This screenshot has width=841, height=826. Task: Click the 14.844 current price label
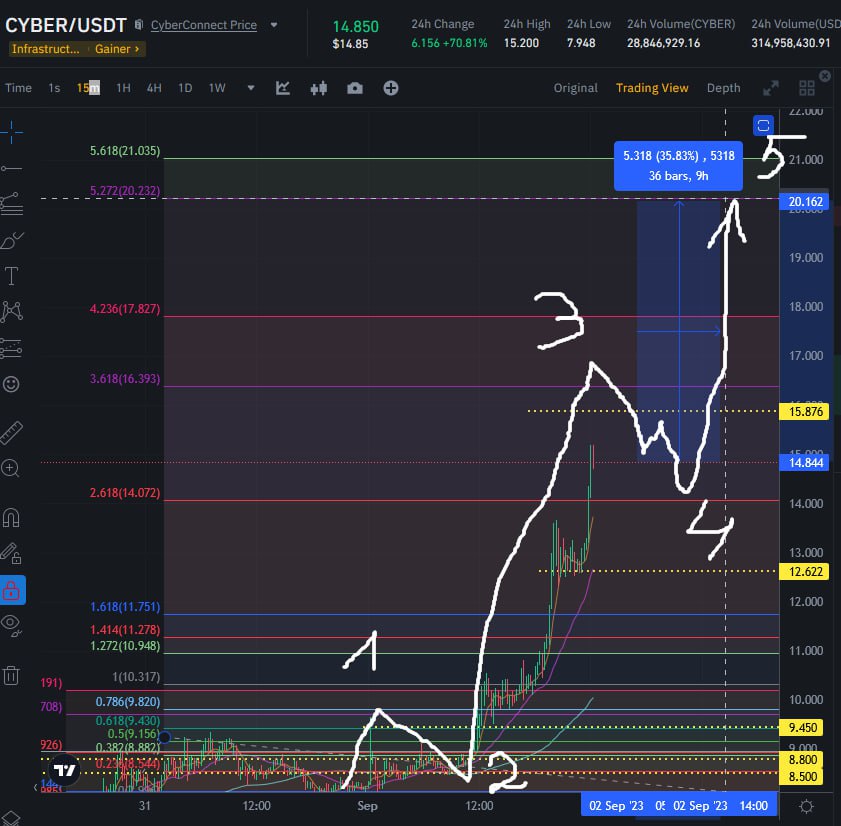[805, 462]
